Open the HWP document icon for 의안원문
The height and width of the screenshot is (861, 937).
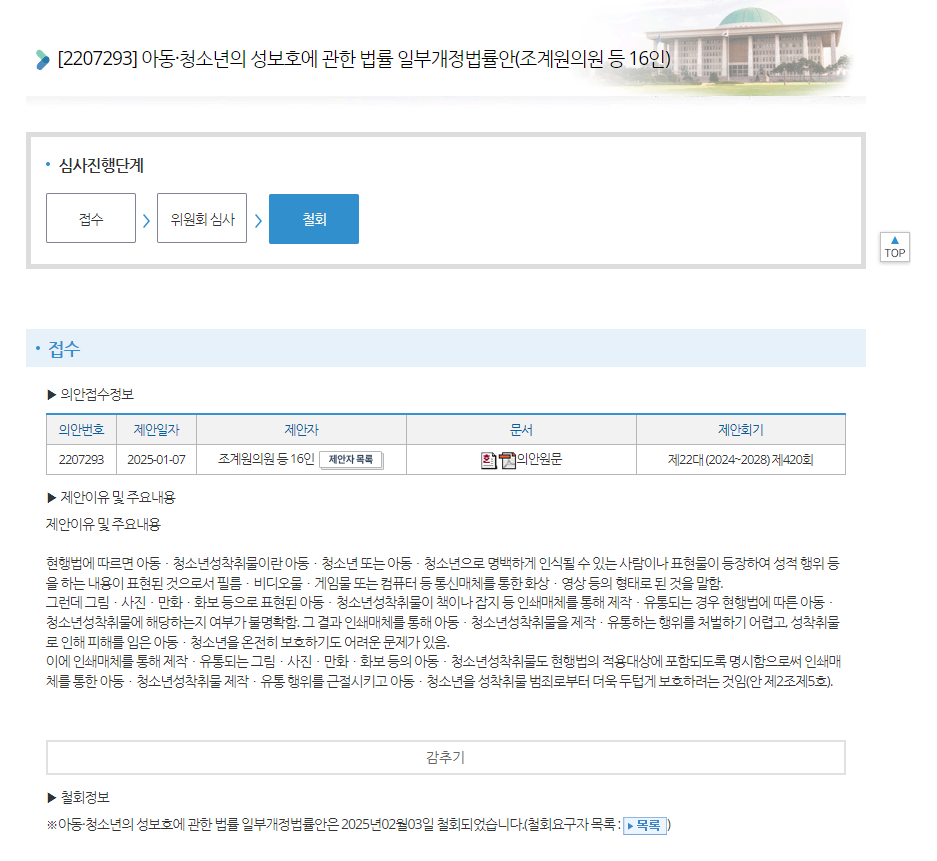coord(488,460)
